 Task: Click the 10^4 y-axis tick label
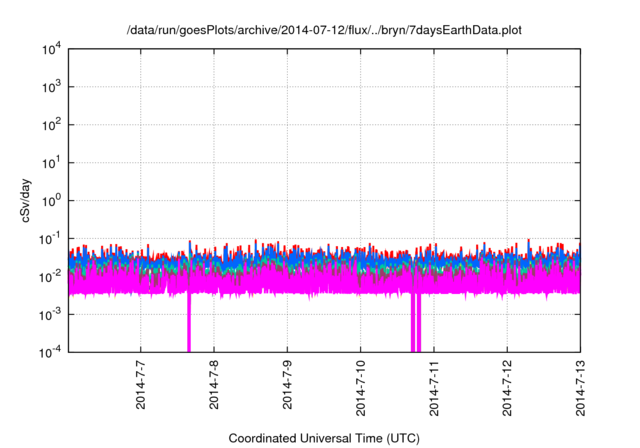click(x=51, y=50)
